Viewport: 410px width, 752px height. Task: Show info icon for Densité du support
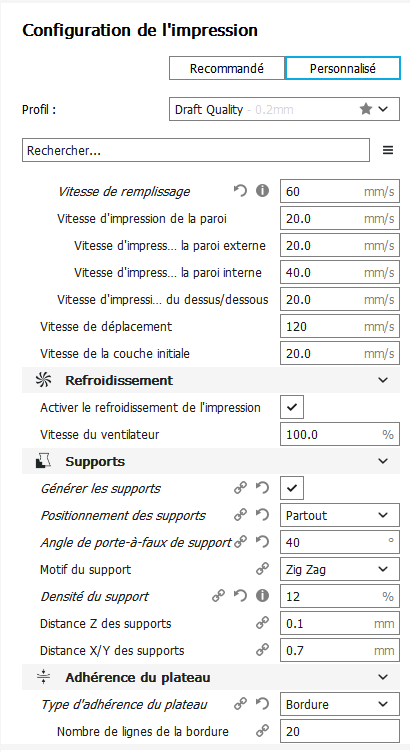click(262, 596)
